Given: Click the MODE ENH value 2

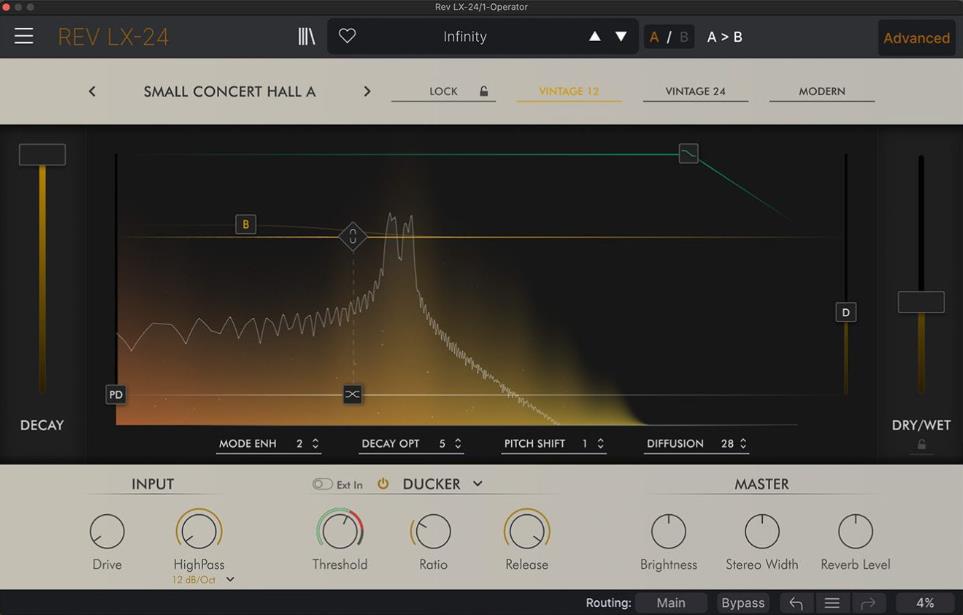Looking at the screenshot, I should tap(300, 444).
